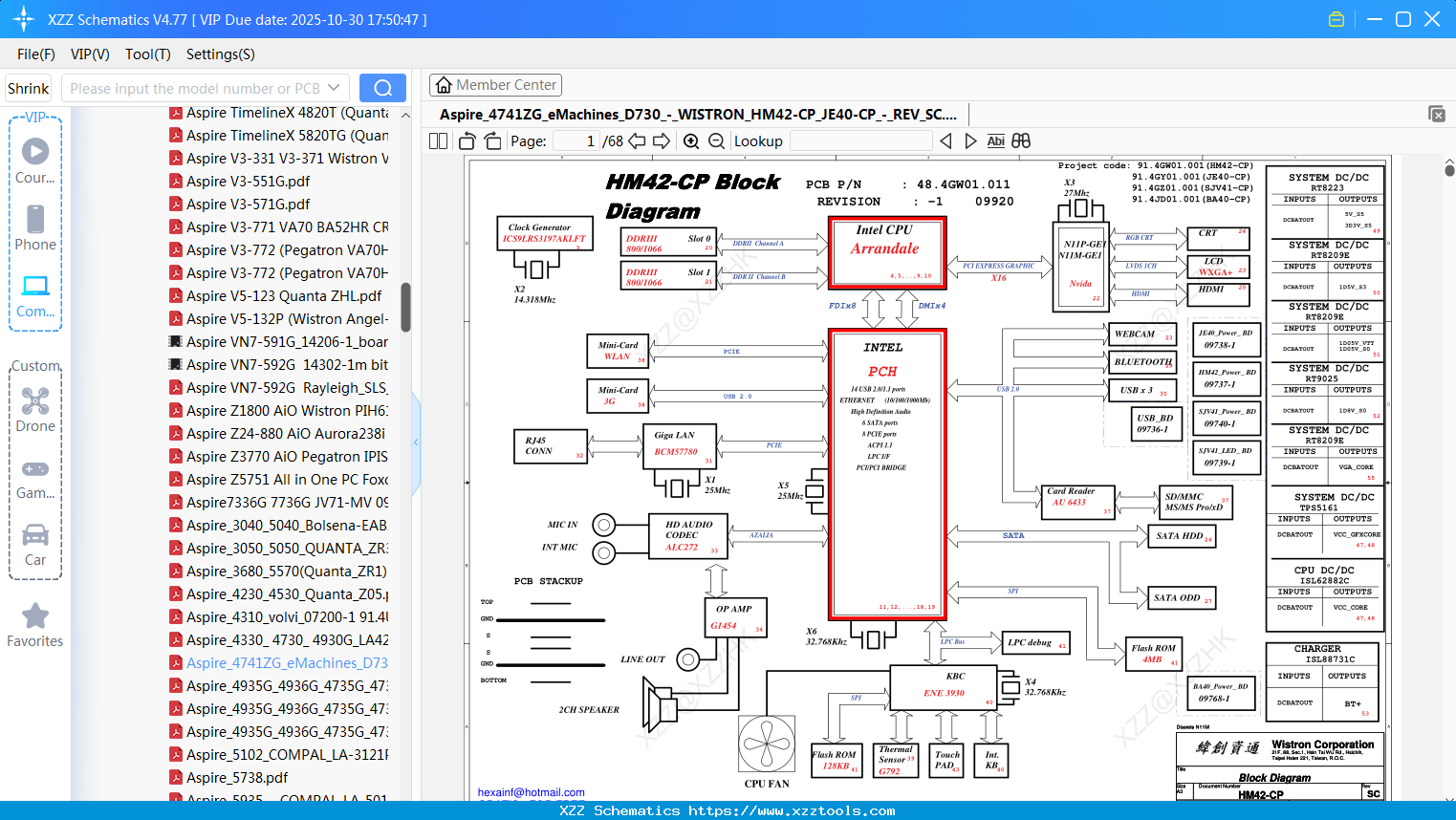Go to the previous page arrow

point(637,140)
